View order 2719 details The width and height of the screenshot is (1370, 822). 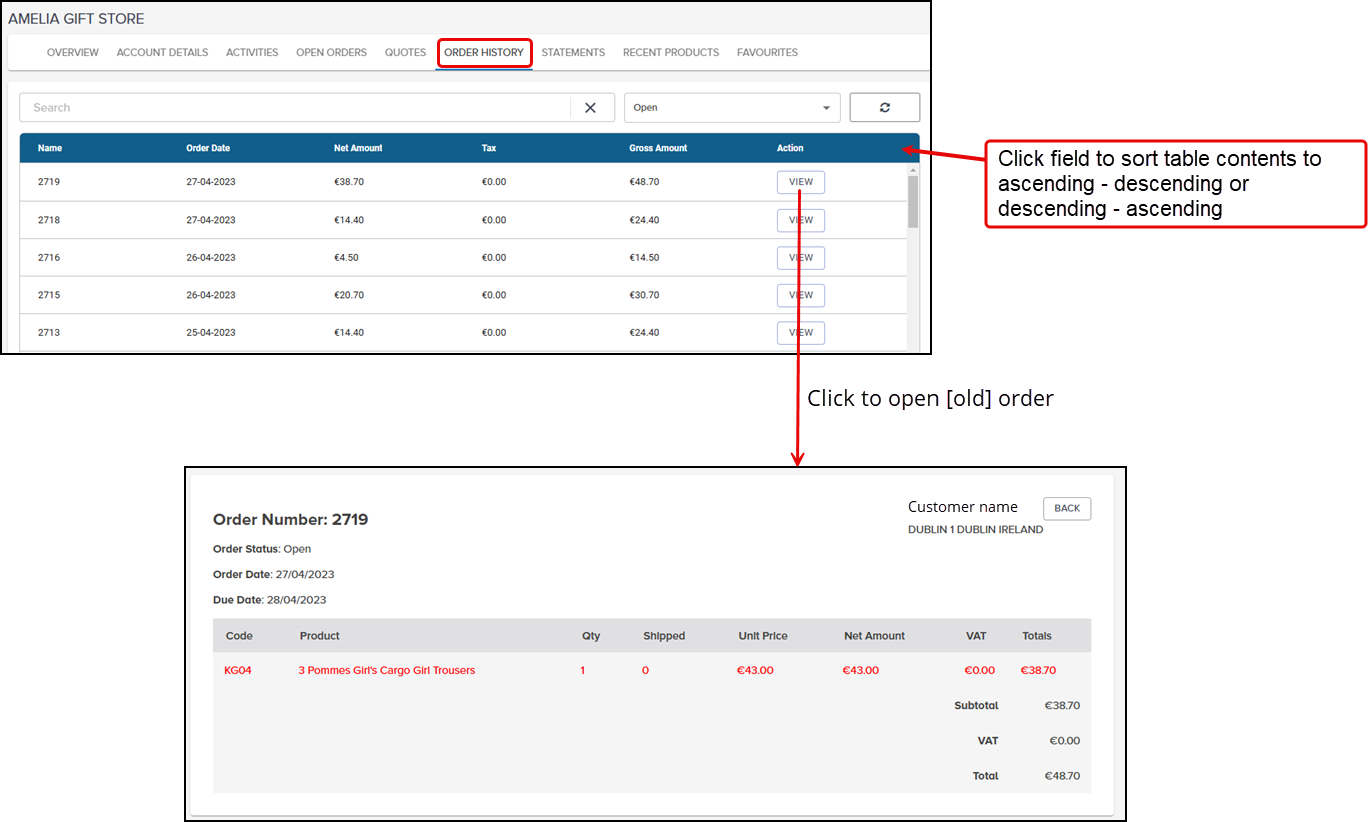(800, 182)
